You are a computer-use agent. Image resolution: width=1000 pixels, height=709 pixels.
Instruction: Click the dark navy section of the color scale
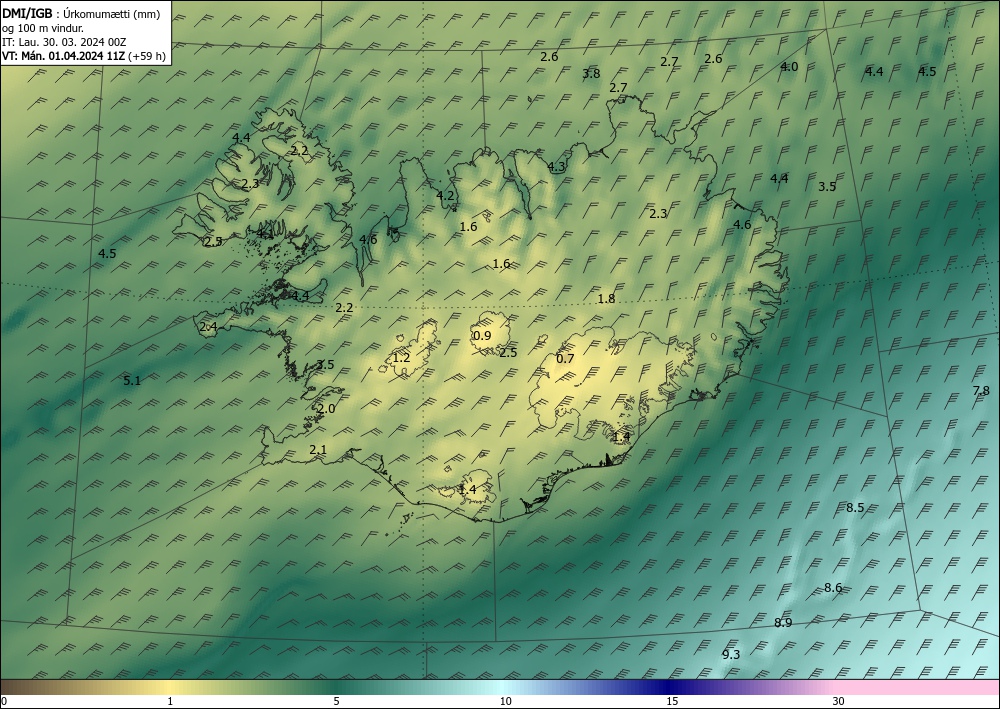tap(670, 687)
